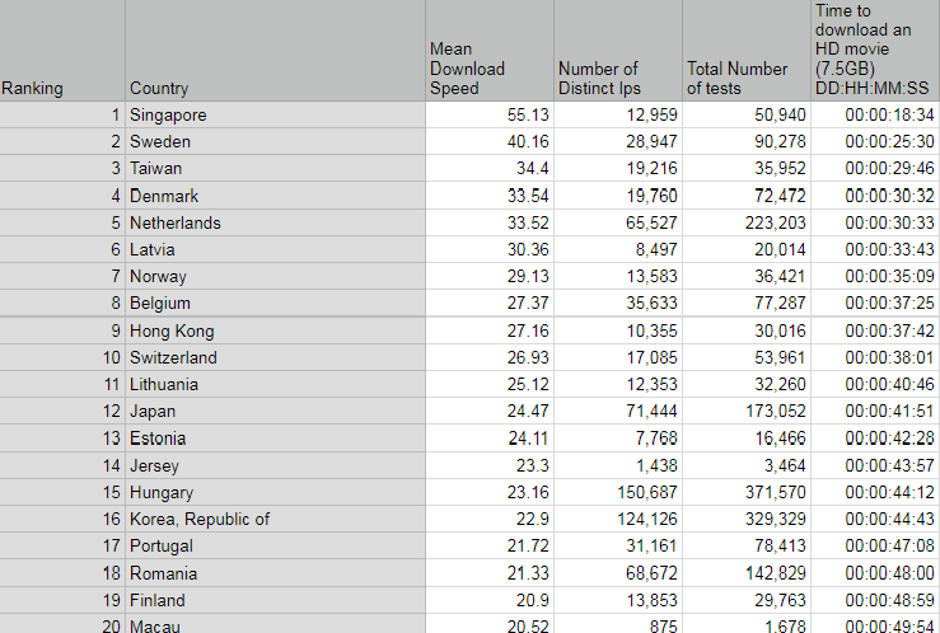
Task: Click the Total Number of tests header
Action: pyautogui.click(x=746, y=50)
